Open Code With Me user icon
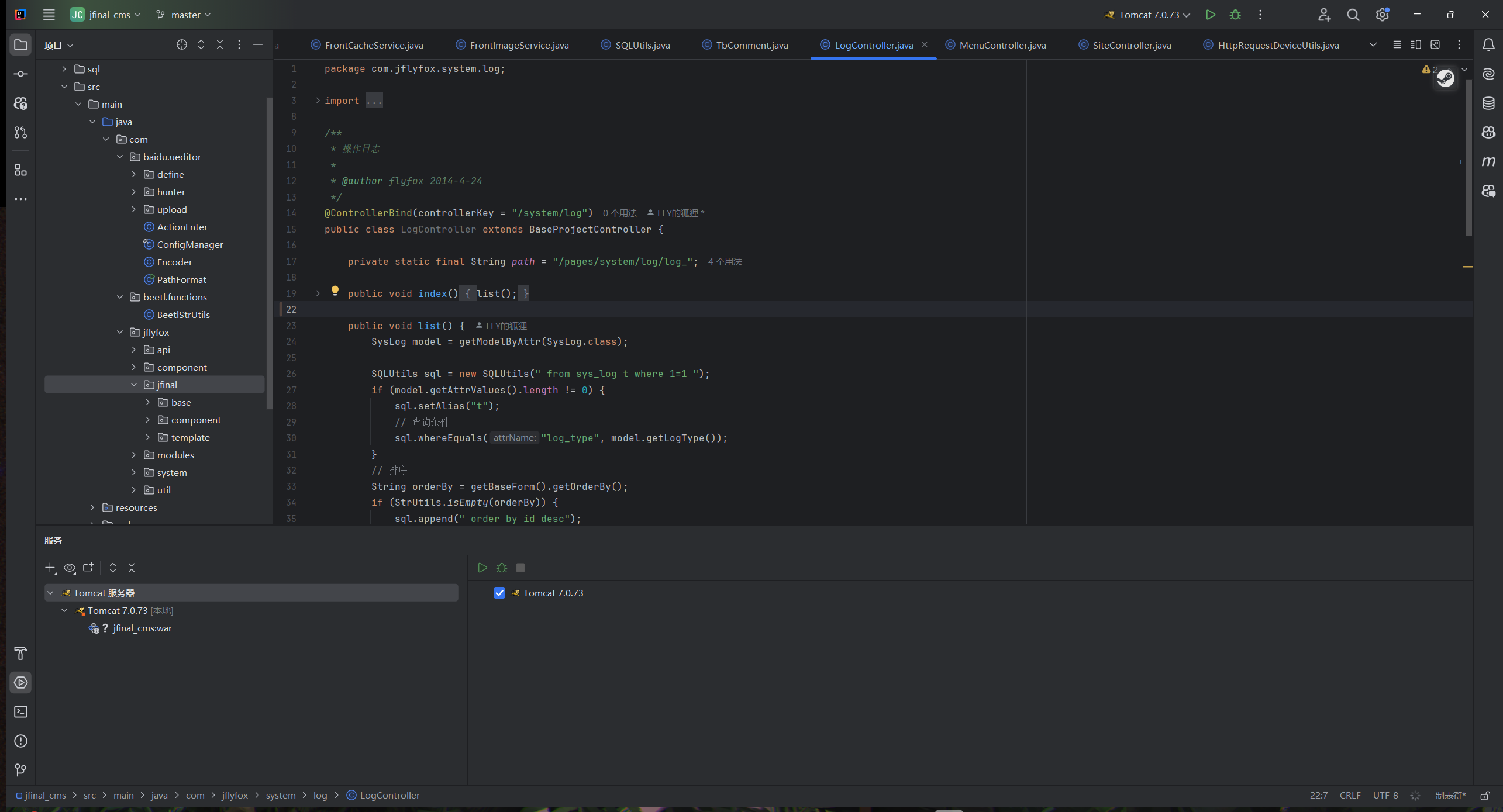This screenshot has height=812, width=1503. [x=1324, y=15]
